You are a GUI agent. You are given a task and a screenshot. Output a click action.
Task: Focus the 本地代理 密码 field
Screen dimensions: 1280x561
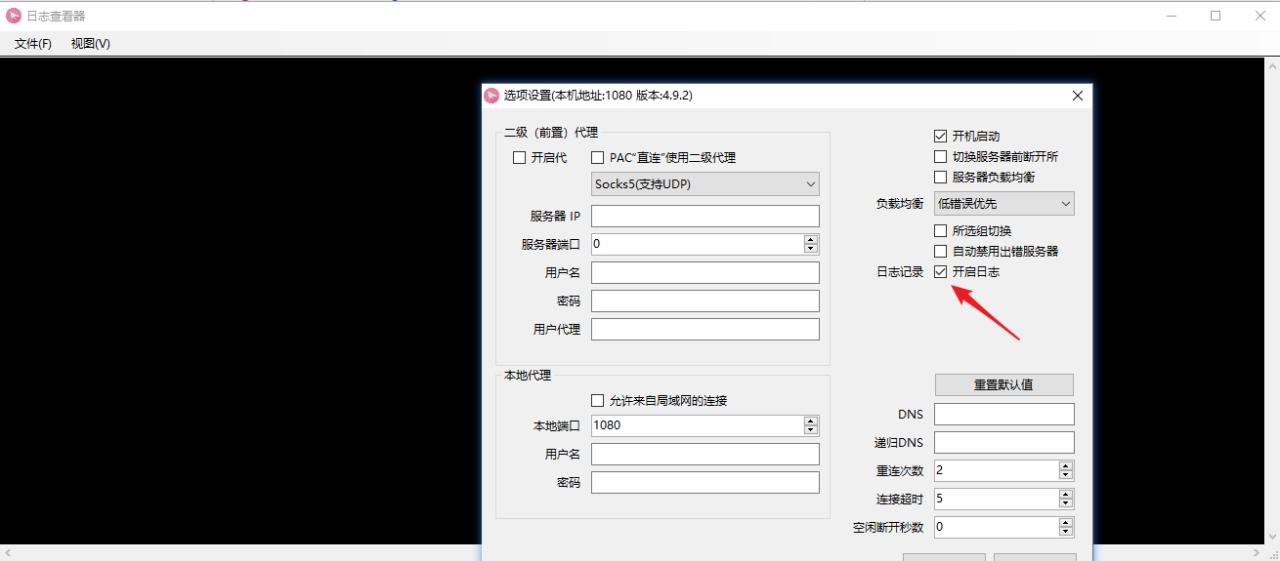pyautogui.click(x=705, y=482)
